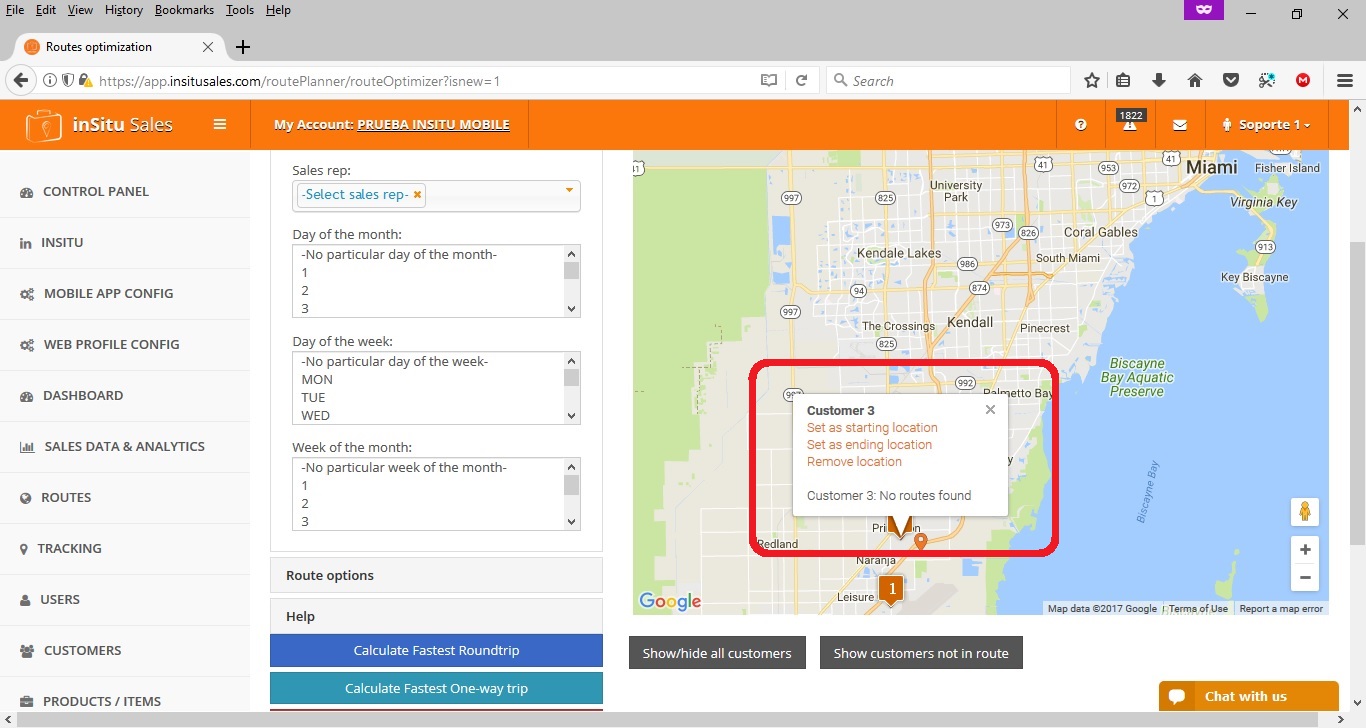Zoom out the map with the minus button
This screenshot has height=728, width=1366.
click(x=1305, y=578)
